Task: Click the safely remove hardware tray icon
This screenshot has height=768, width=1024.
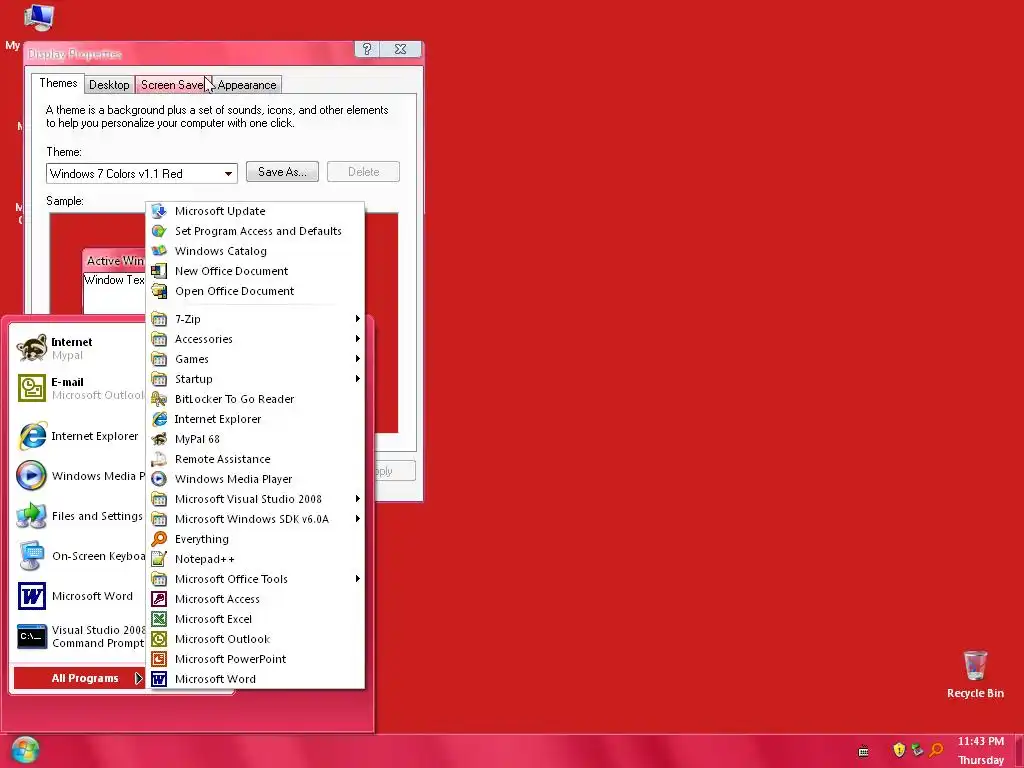Action: click(x=918, y=750)
